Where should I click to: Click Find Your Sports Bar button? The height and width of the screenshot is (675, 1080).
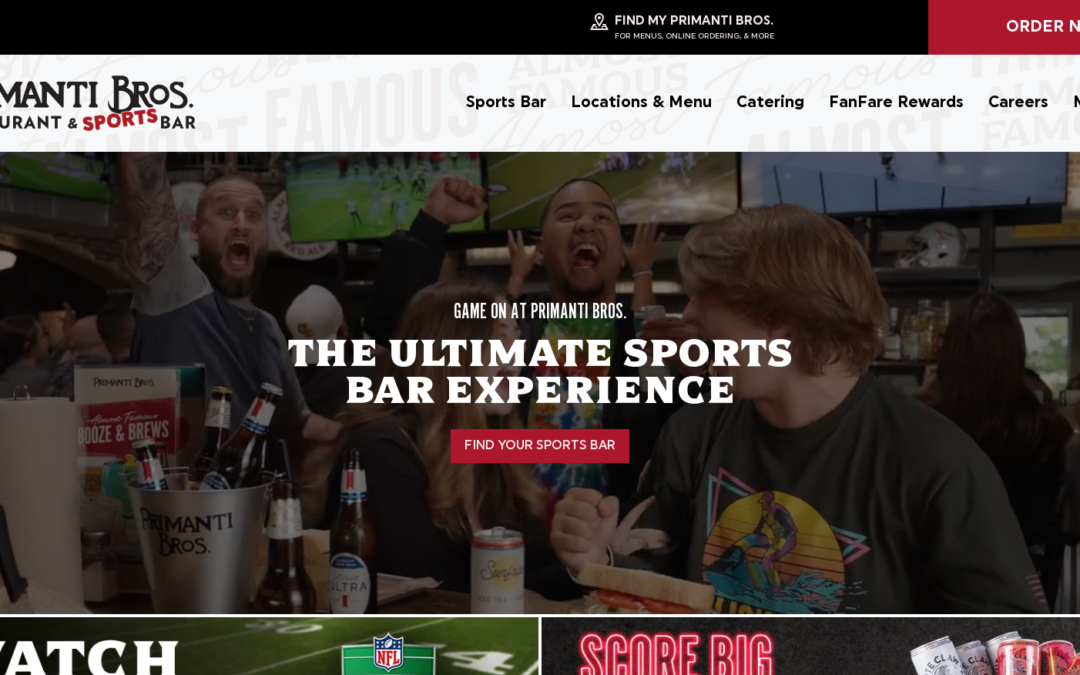point(539,446)
